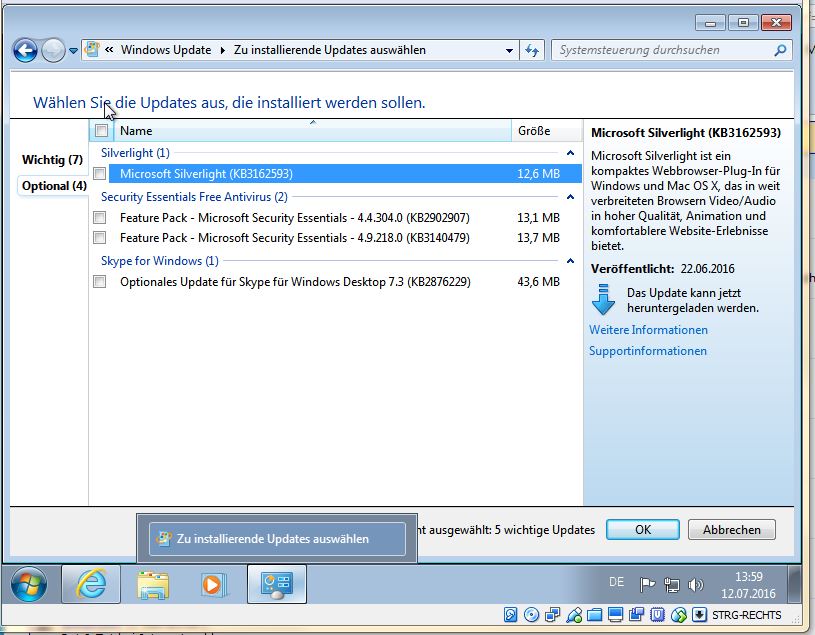Screen dimensions: 815x635
Task: Click the VirtualBox video capture indicator
Action: coord(636,615)
